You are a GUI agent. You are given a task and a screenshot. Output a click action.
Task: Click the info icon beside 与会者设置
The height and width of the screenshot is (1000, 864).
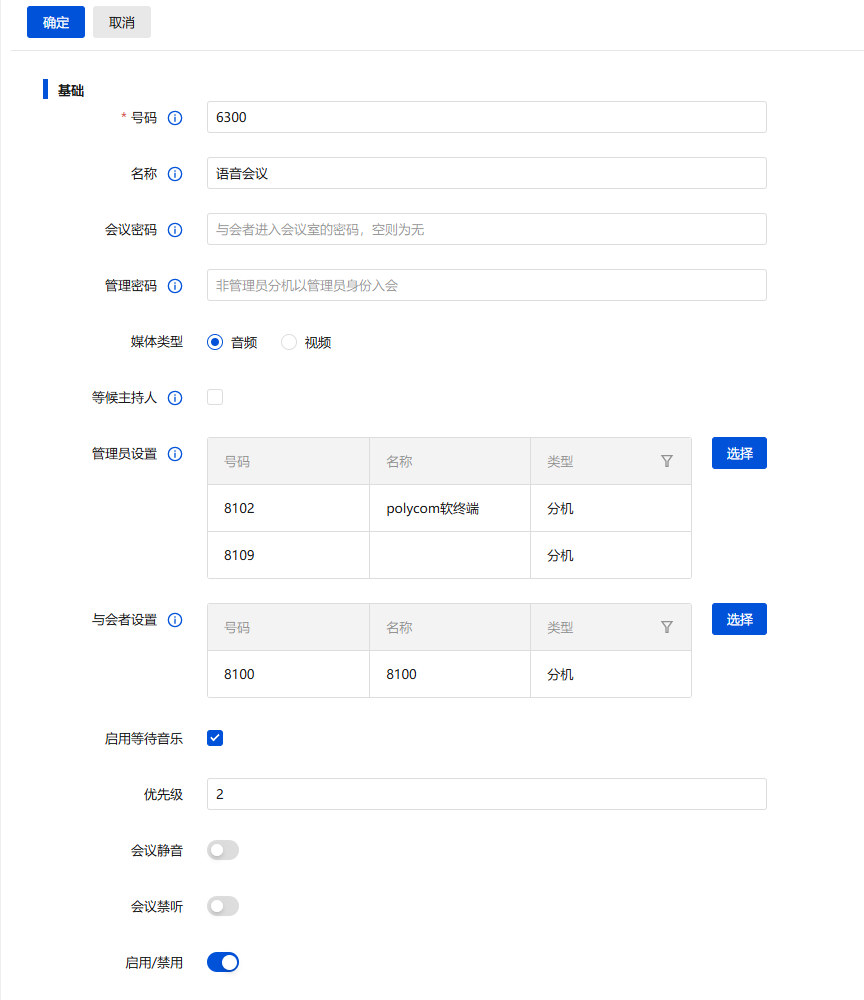tap(175, 619)
